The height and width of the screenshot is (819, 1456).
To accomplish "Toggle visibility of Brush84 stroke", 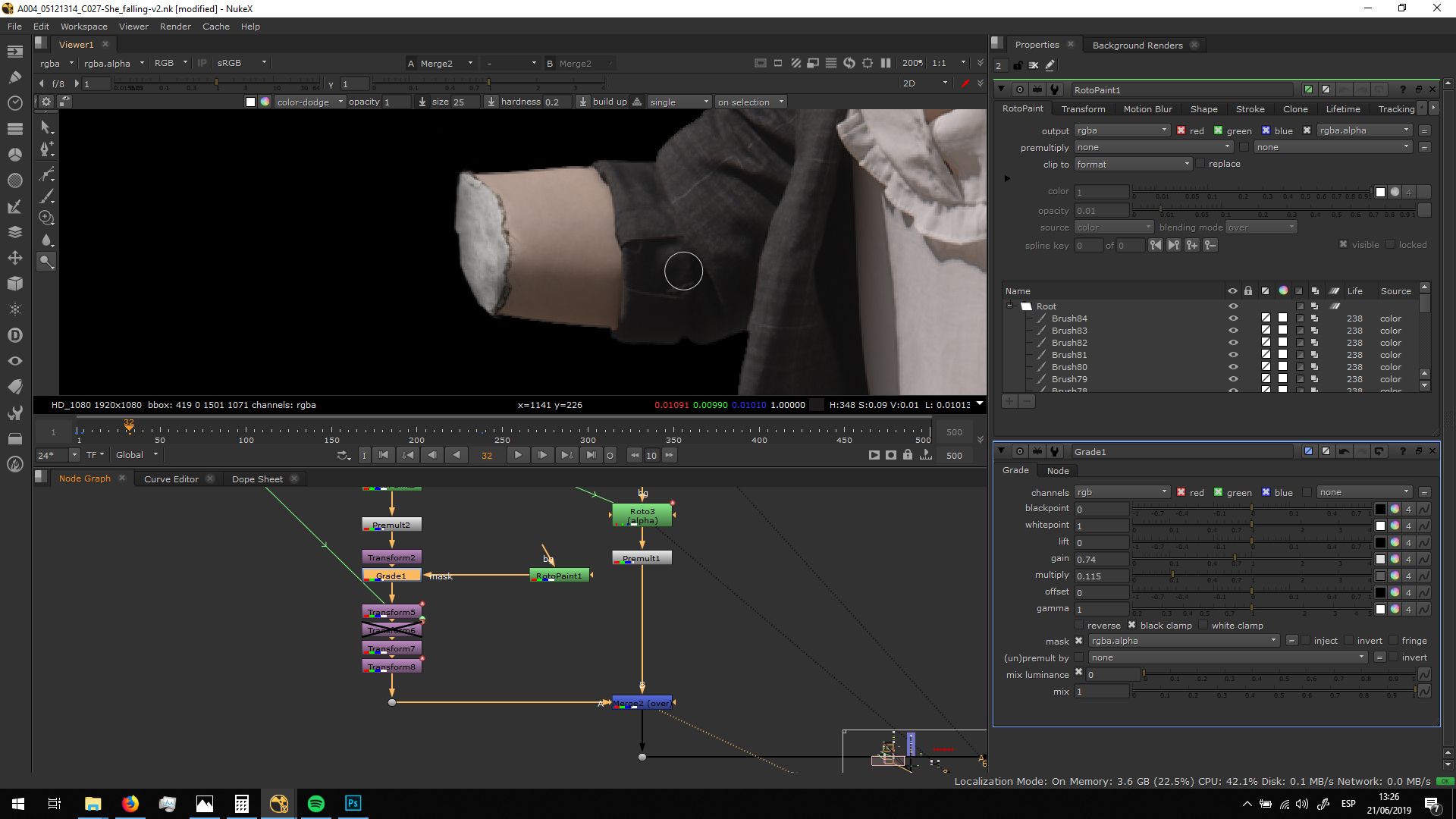I will 1233,318.
